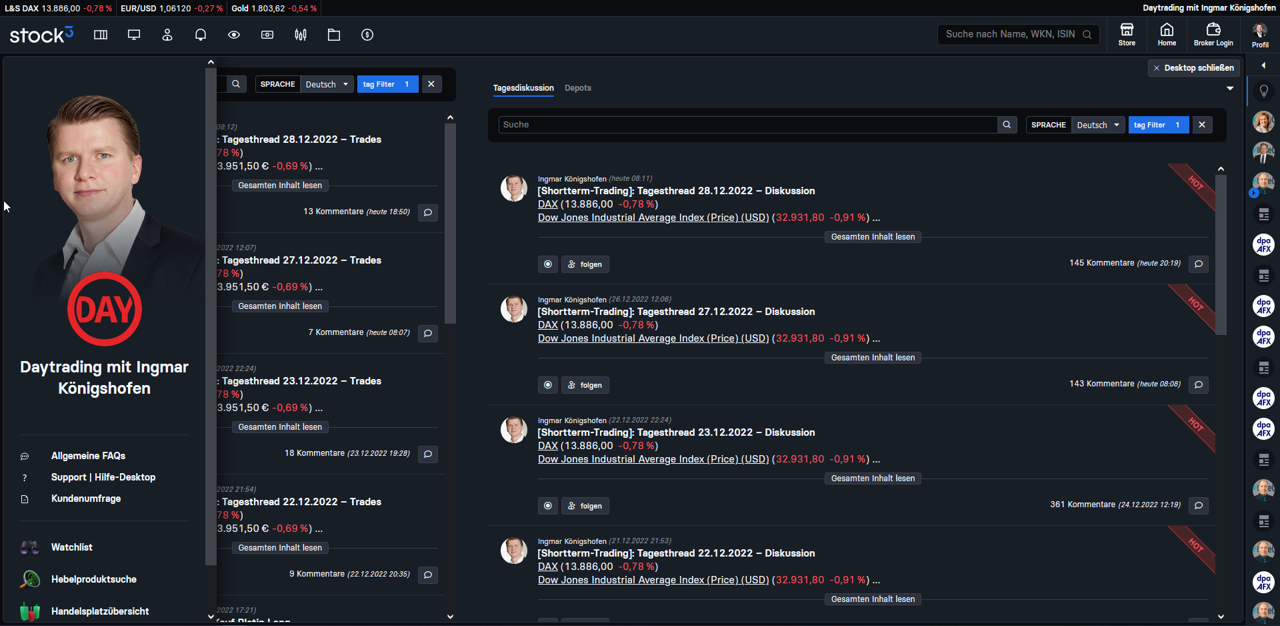Click the lightbulb icon in right sidebar
The width and height of the screenshot is (1280, 626).
1264,91
